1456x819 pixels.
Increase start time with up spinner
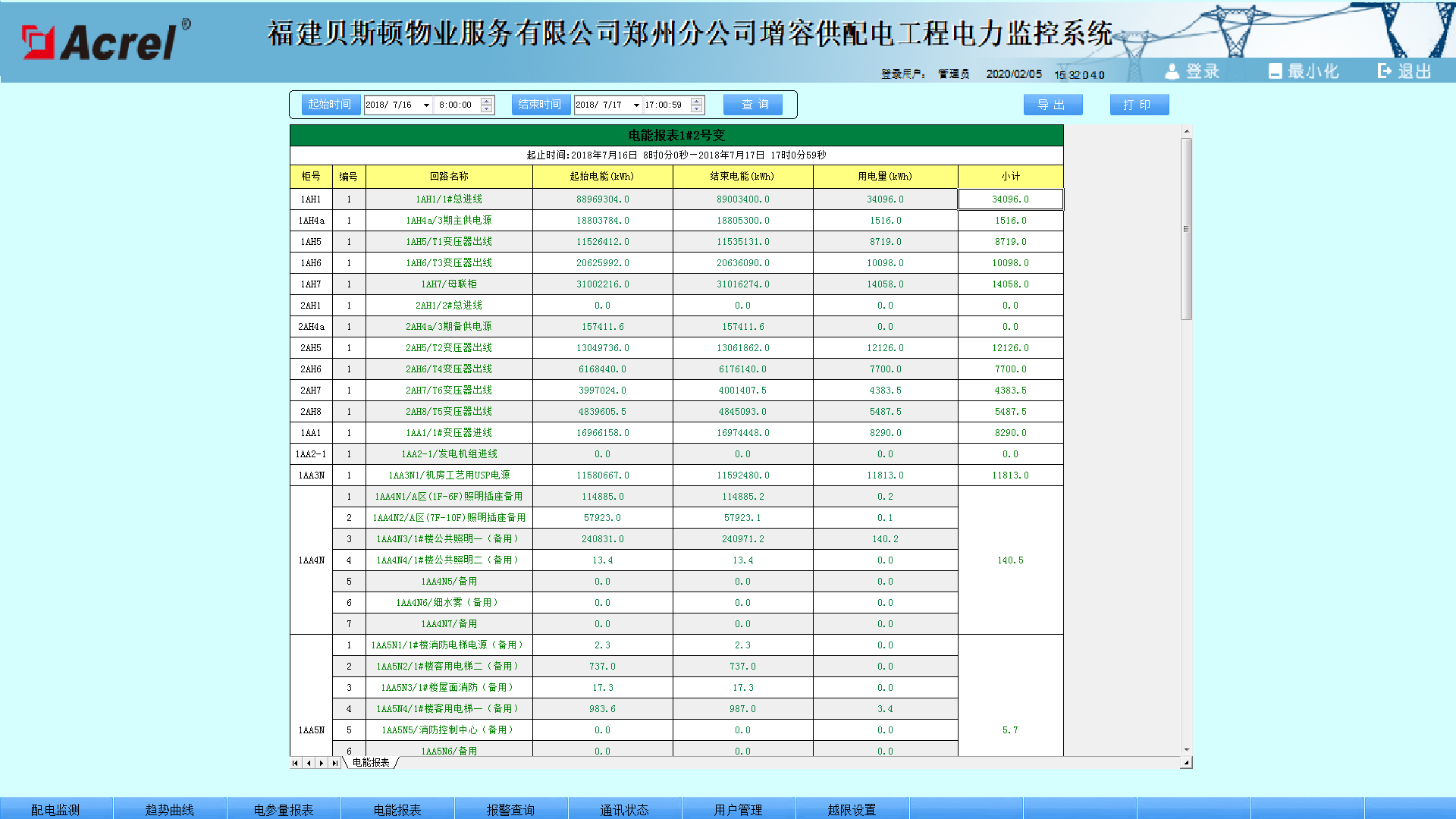487,101
